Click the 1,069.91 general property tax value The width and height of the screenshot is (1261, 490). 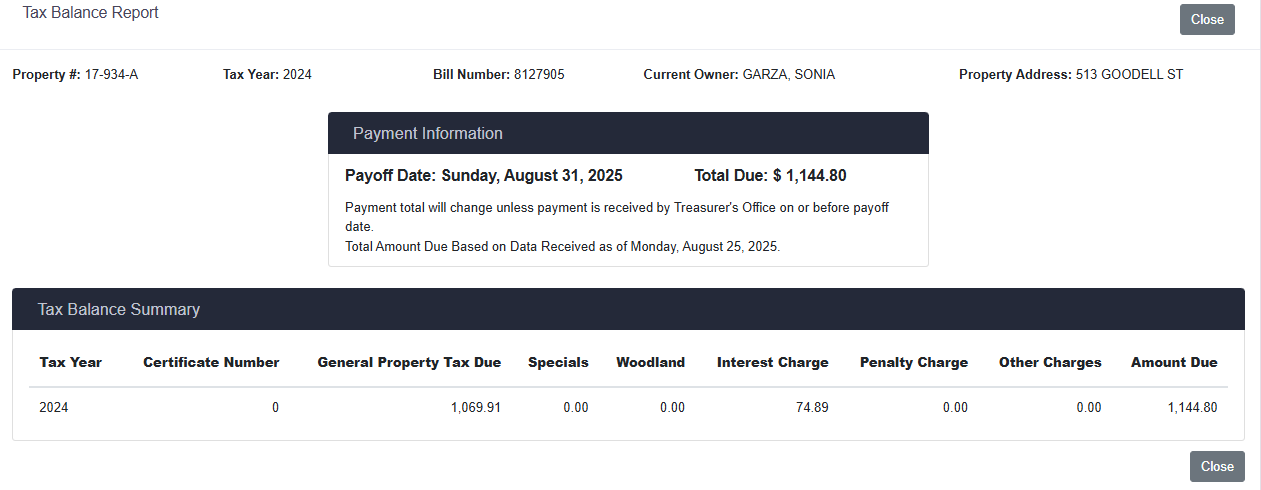[x=476, y=408]
